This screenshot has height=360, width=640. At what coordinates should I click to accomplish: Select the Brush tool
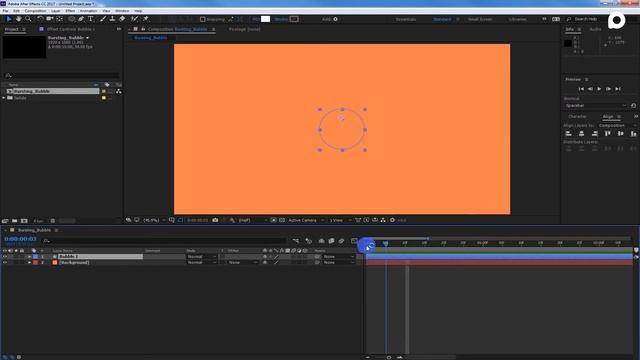103,19
